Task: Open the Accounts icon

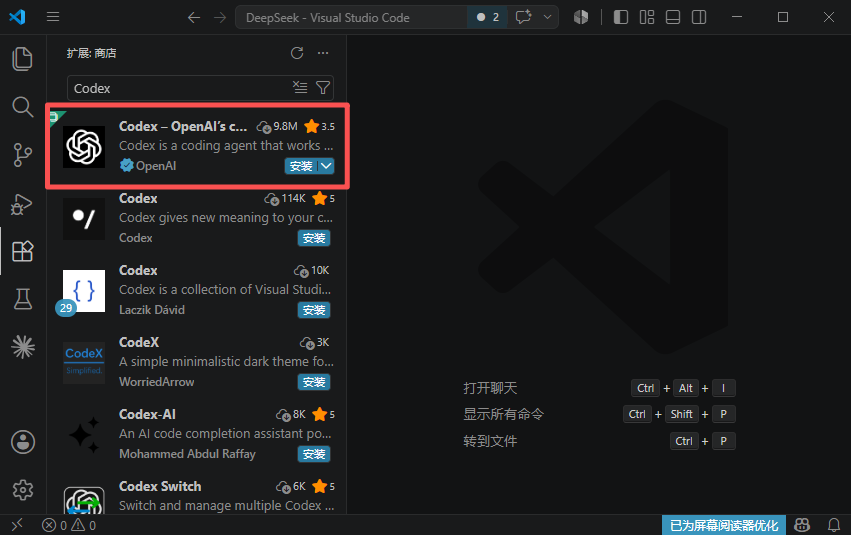Action: [23, 442]
